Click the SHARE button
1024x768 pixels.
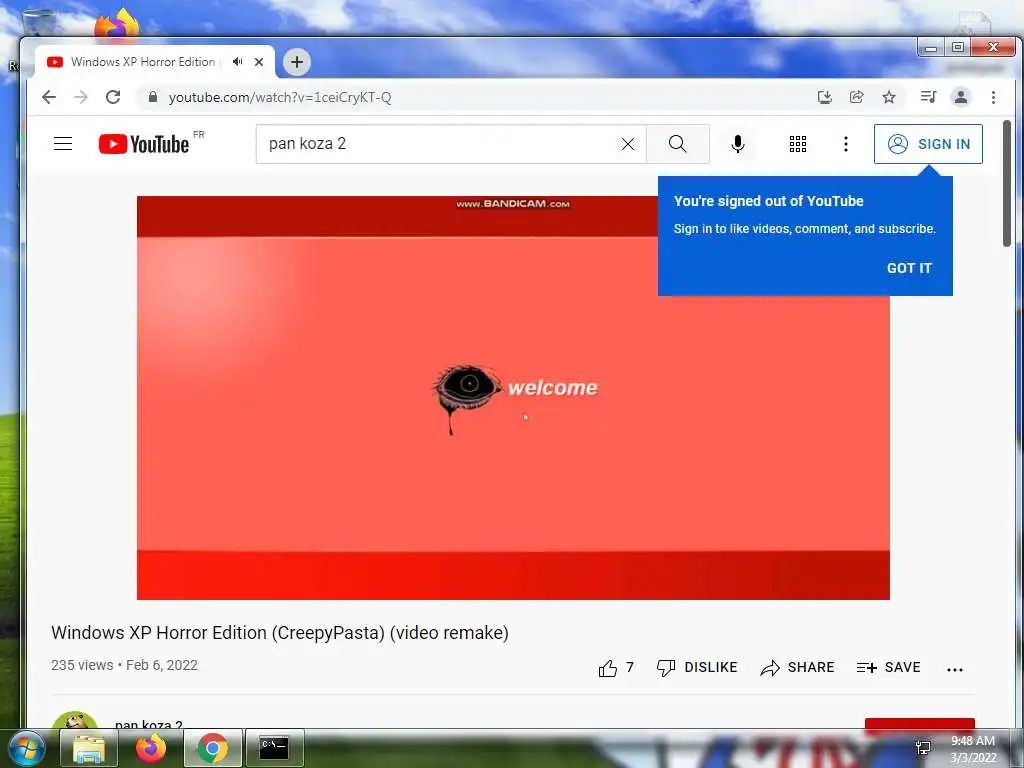pos(797,667)
